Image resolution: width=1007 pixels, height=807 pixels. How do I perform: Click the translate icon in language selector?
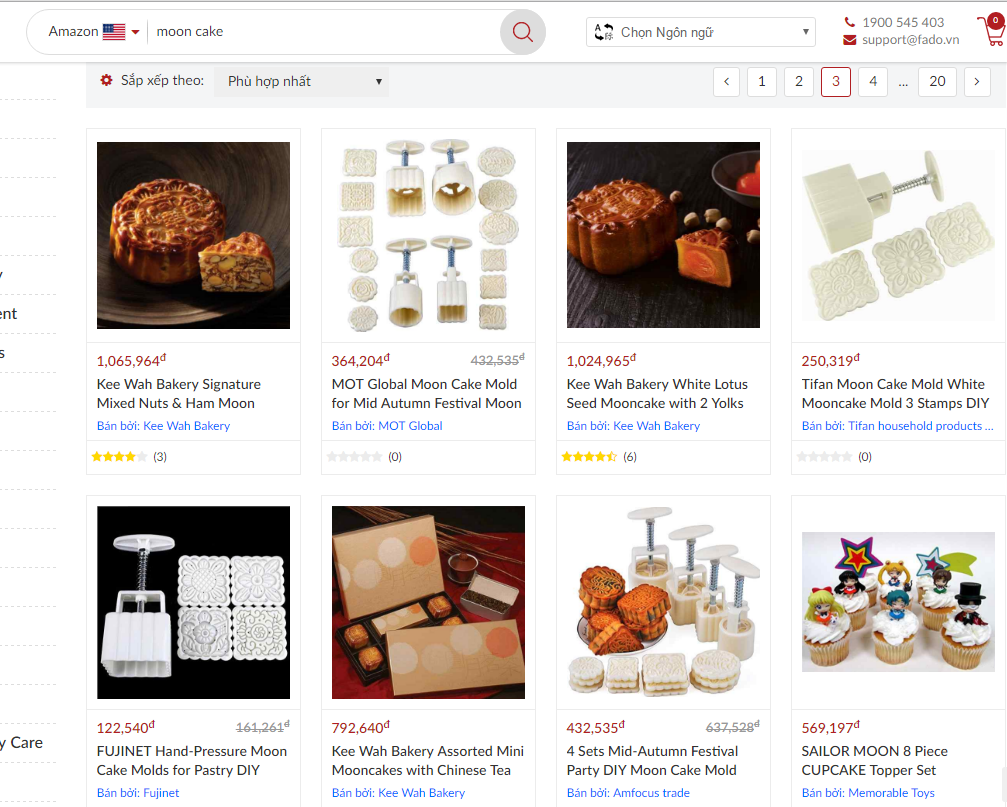pos(603,32)
